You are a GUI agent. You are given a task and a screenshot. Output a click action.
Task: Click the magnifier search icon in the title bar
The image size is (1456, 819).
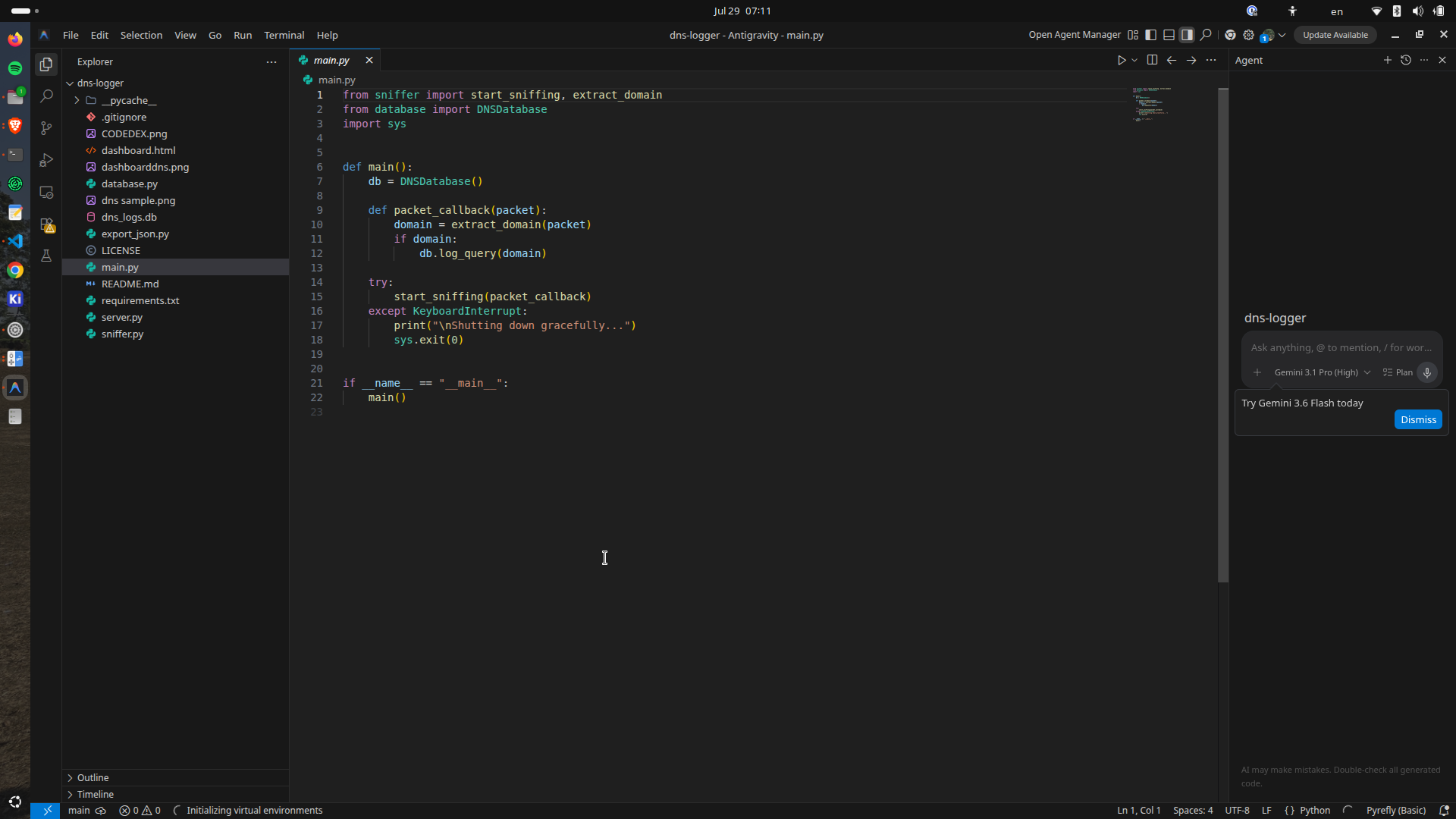(x=1206, y=35)
